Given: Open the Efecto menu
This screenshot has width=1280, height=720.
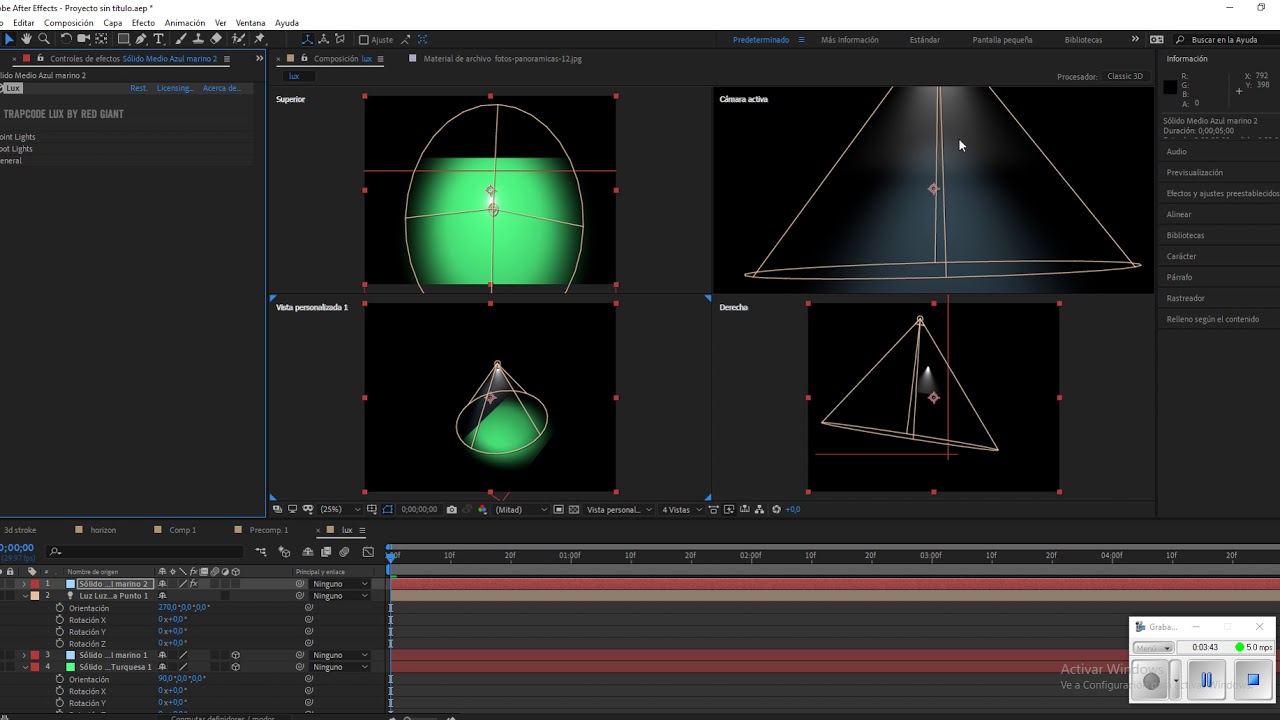Looking at the screenshot, I should [x=143, y=23].
